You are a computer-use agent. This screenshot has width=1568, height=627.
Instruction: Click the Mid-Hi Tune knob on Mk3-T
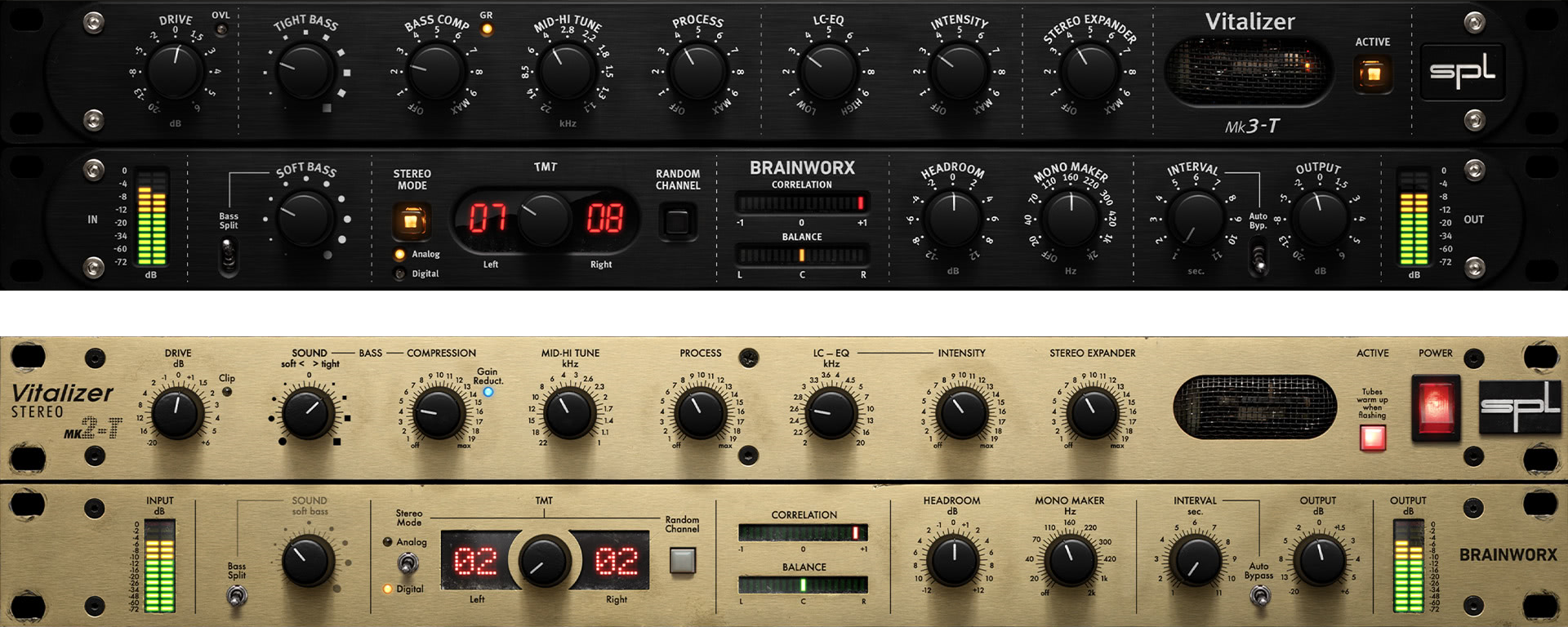[x=567, y=71]
